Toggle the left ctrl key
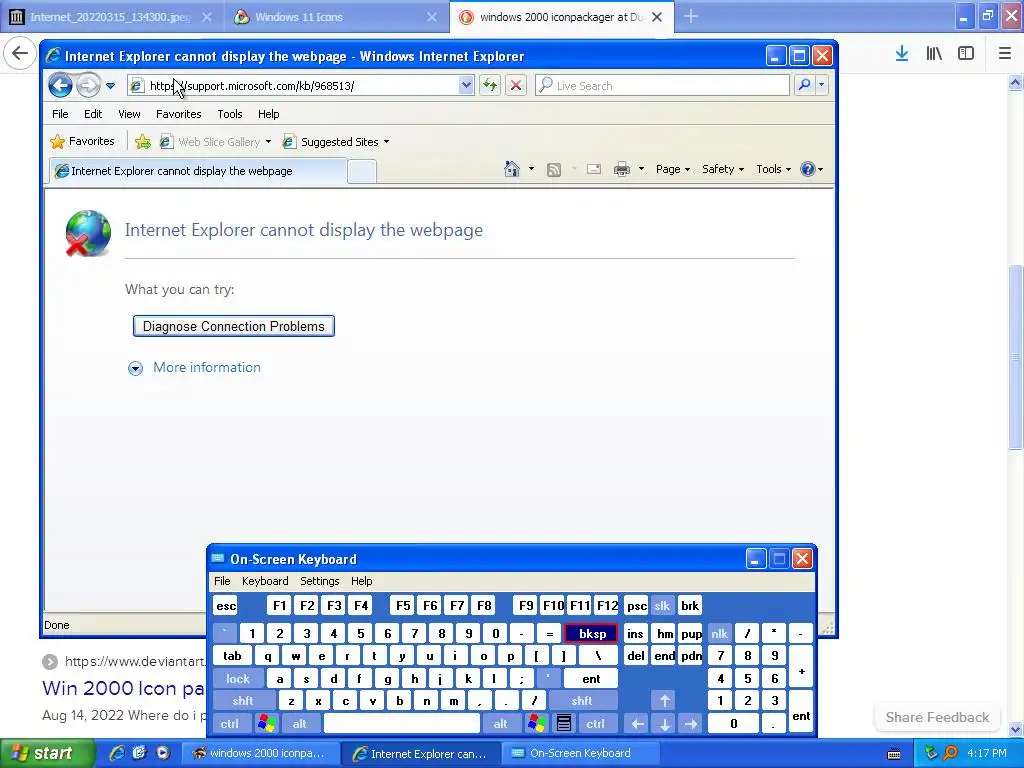 [230, 724]
